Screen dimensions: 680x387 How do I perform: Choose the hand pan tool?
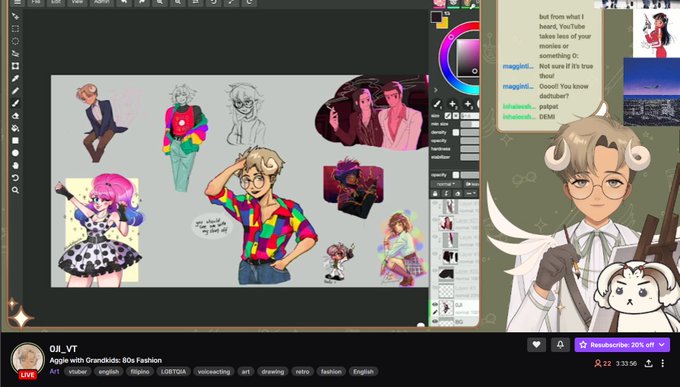15,166
